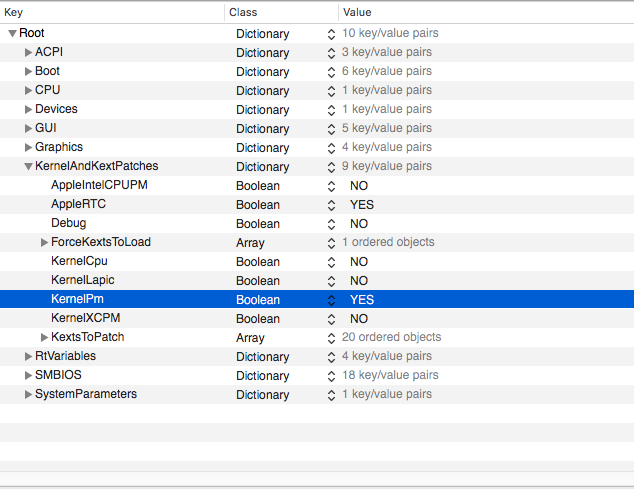This screenshot has width=634, height=489.
Task: Click the Class column header
Action: point(281,13)
